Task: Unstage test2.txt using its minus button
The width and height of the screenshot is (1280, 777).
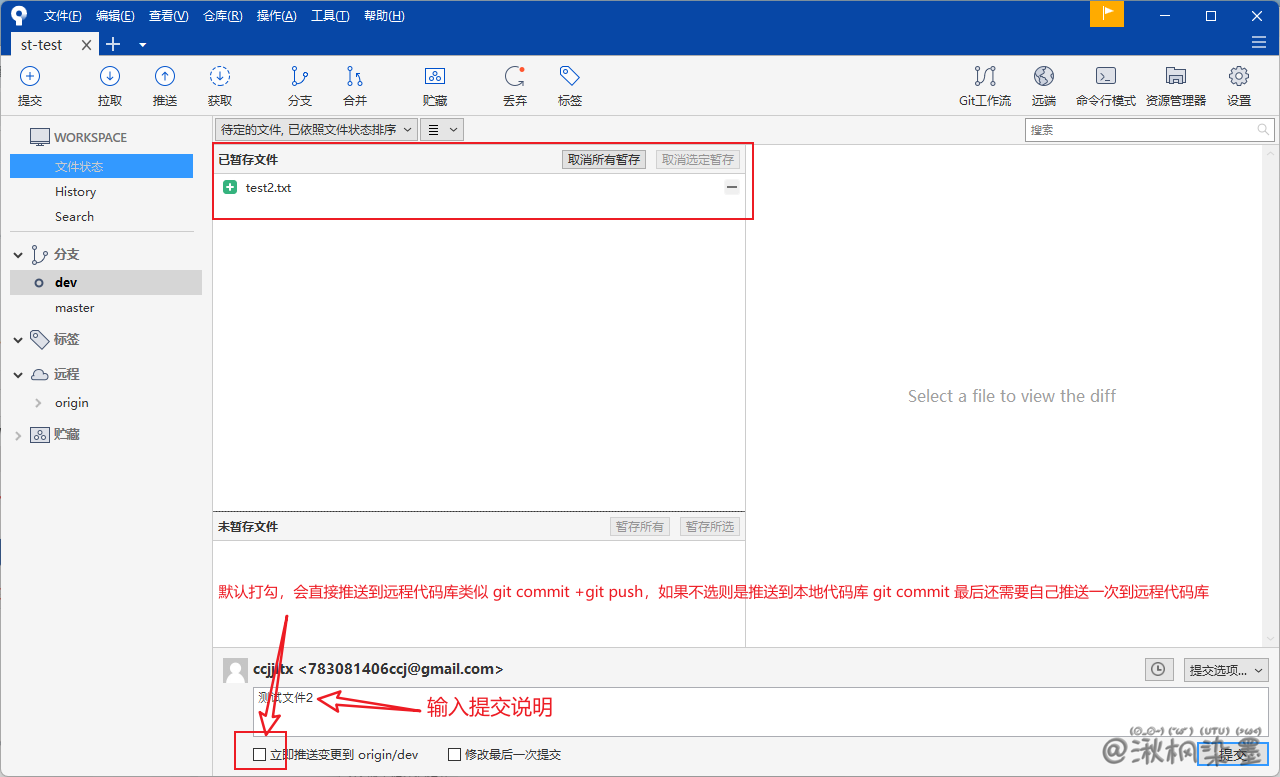Action: pyautogui.click(x=732, y=187)
